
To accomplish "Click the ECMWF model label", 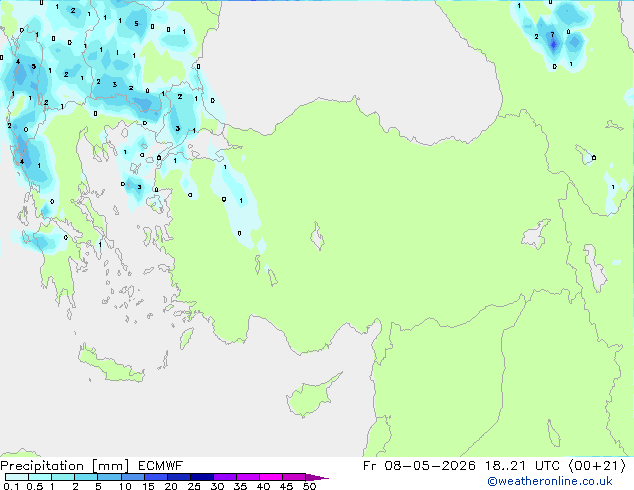I will (160, 466).
